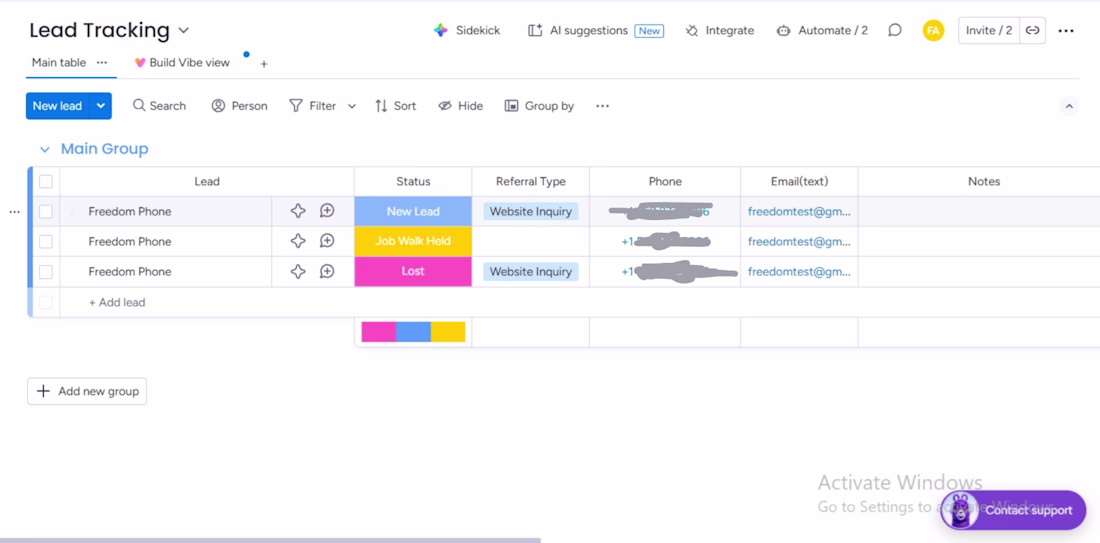Expand subitems arrow in first Freedom Phone row
The image size is (1100, 543).
click(x=72, y=211)
